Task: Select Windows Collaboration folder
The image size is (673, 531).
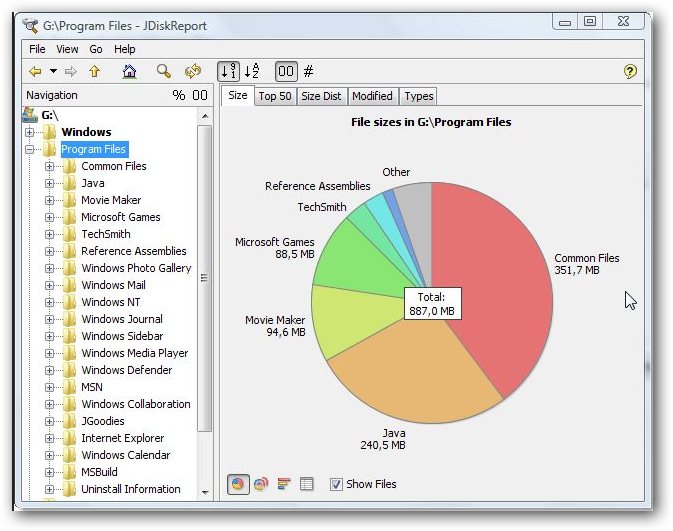Action: [x=136, y=404]
